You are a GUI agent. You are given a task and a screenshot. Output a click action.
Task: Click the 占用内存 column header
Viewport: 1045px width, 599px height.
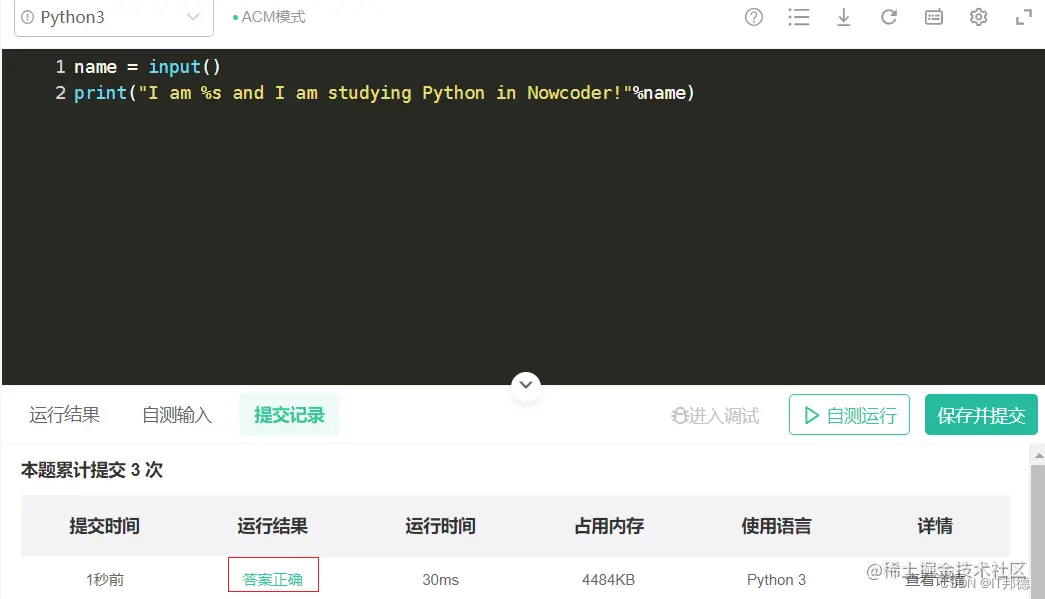pos(608,526)
